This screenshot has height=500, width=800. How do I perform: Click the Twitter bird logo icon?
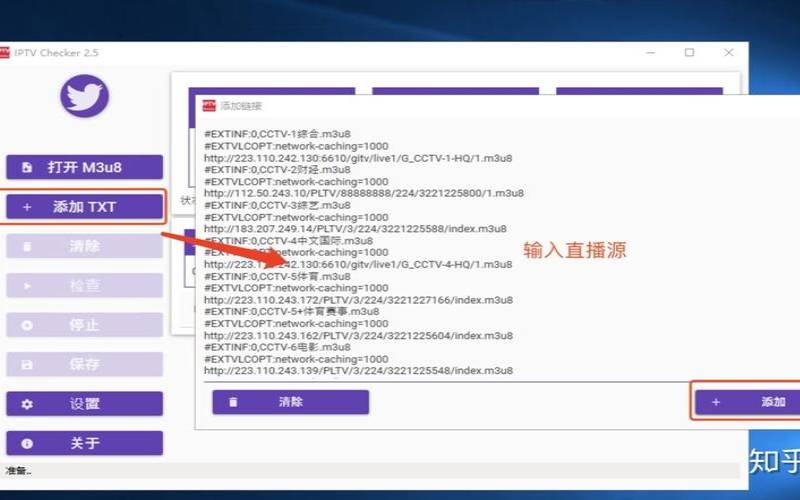tap(84, 96)
